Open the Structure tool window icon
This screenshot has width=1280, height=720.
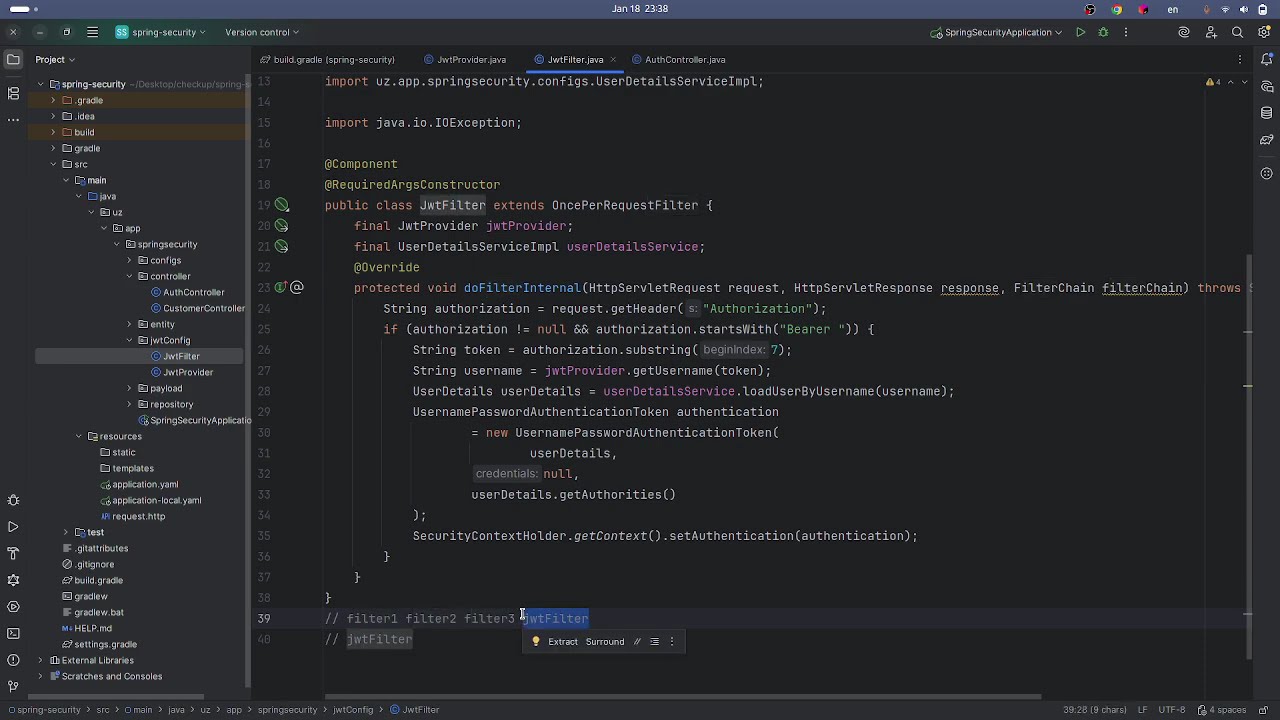click(13, 93)
